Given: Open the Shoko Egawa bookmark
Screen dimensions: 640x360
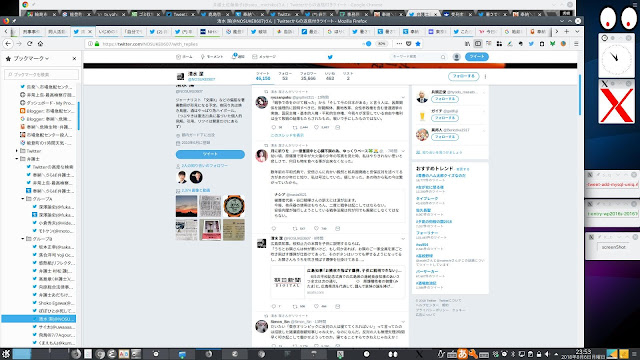Looking at the screenshot, I should pyautogui.click(x=53, y=303).
